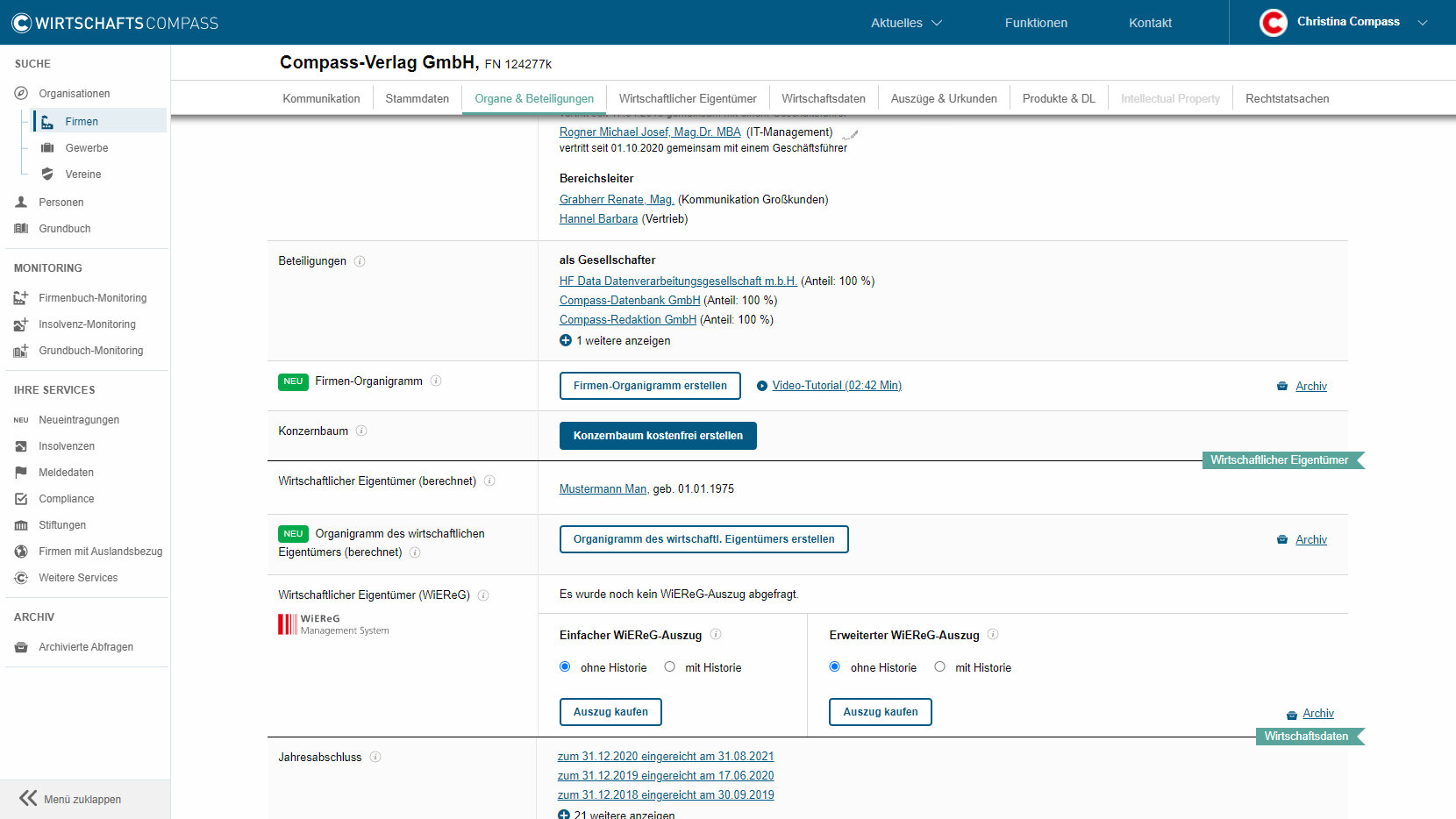The height and width of the screenshot is (819, 1456).
Task: Click the Grundbuch icon in sidebar
Action: tap(21, 229)
